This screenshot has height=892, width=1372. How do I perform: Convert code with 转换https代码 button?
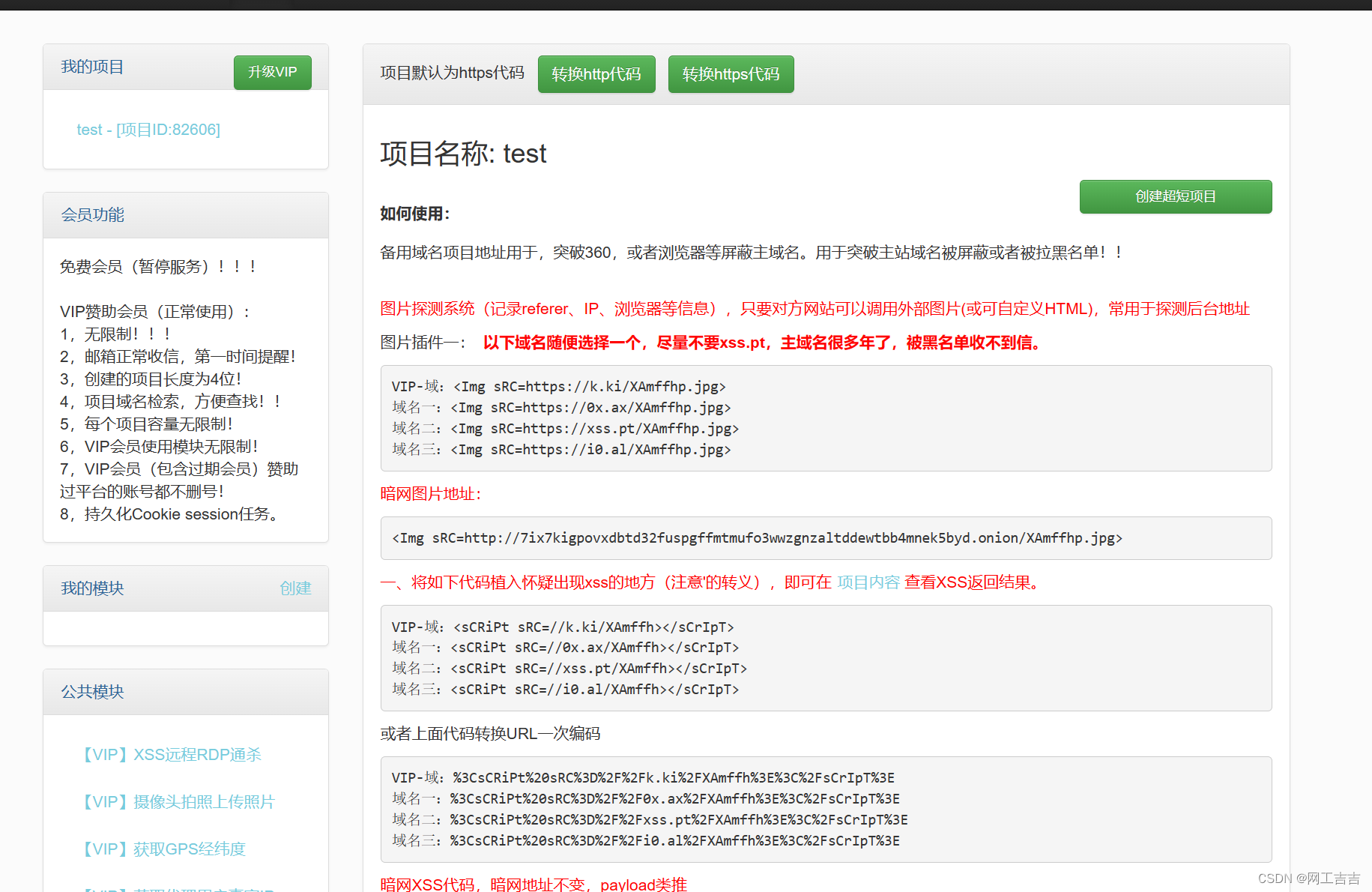coord(731,74)
